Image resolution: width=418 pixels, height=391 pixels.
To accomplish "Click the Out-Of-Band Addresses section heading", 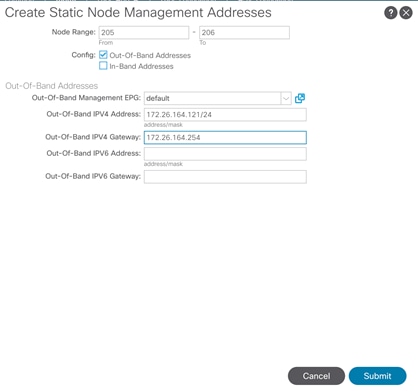I will [x=52, y=86].
